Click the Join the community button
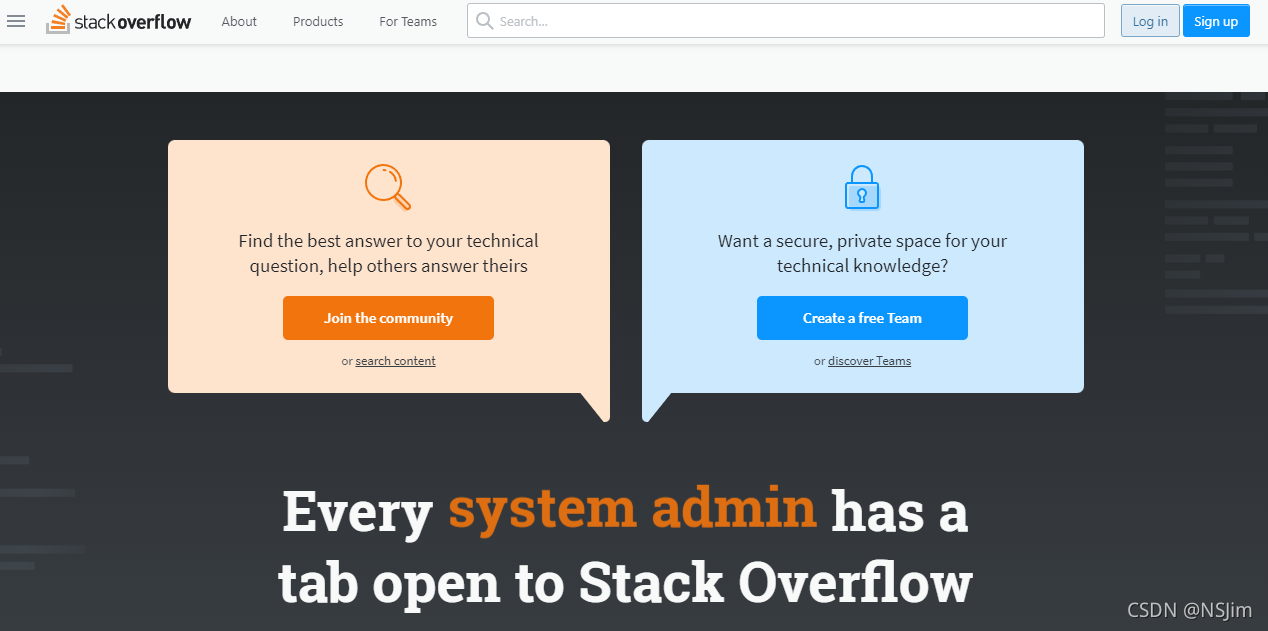1268x631 pixels. pyautogui.click(x=388, y=318)
